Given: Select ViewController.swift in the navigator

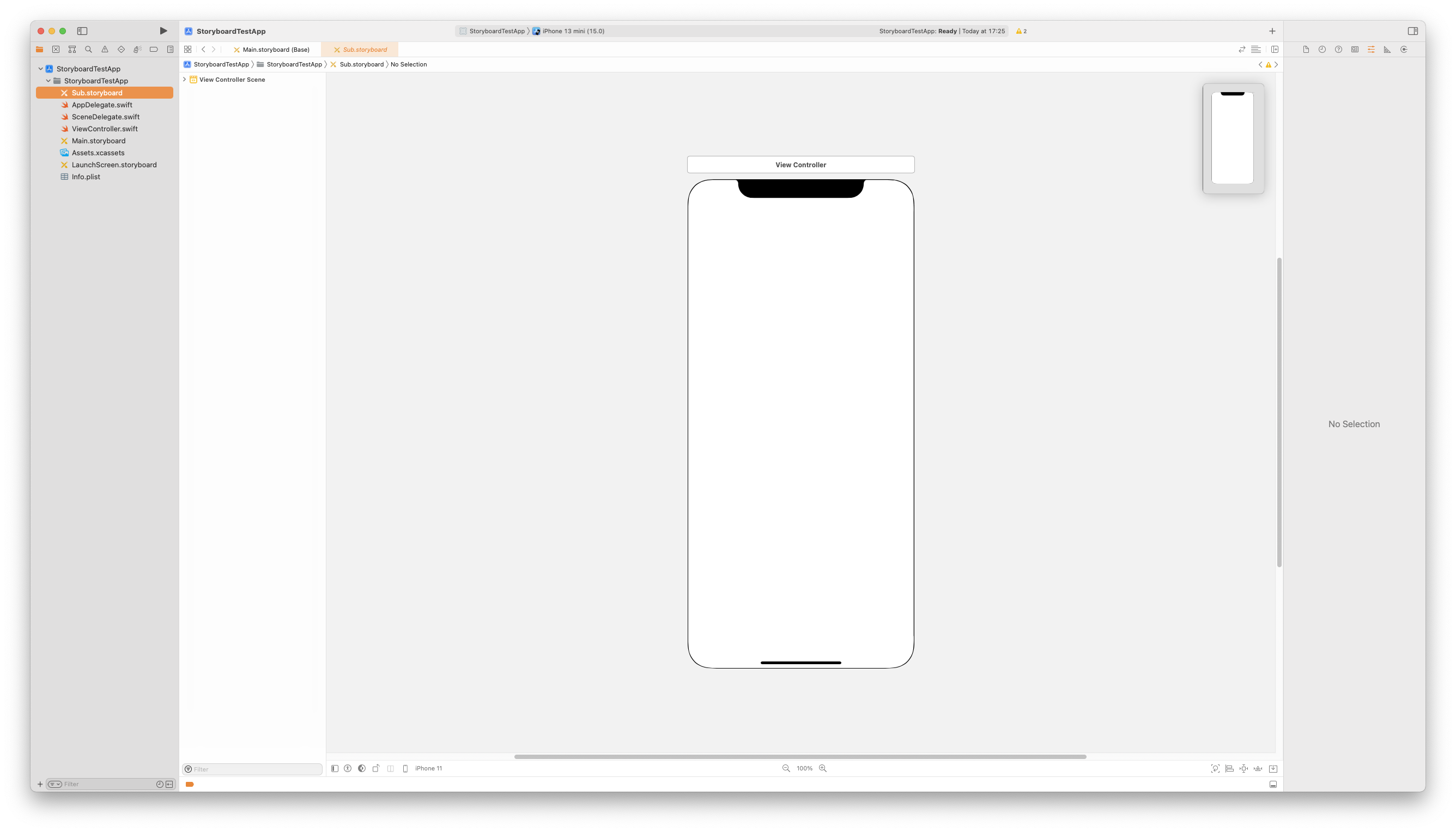Looking at the screenshot, I should coord(105,129).
